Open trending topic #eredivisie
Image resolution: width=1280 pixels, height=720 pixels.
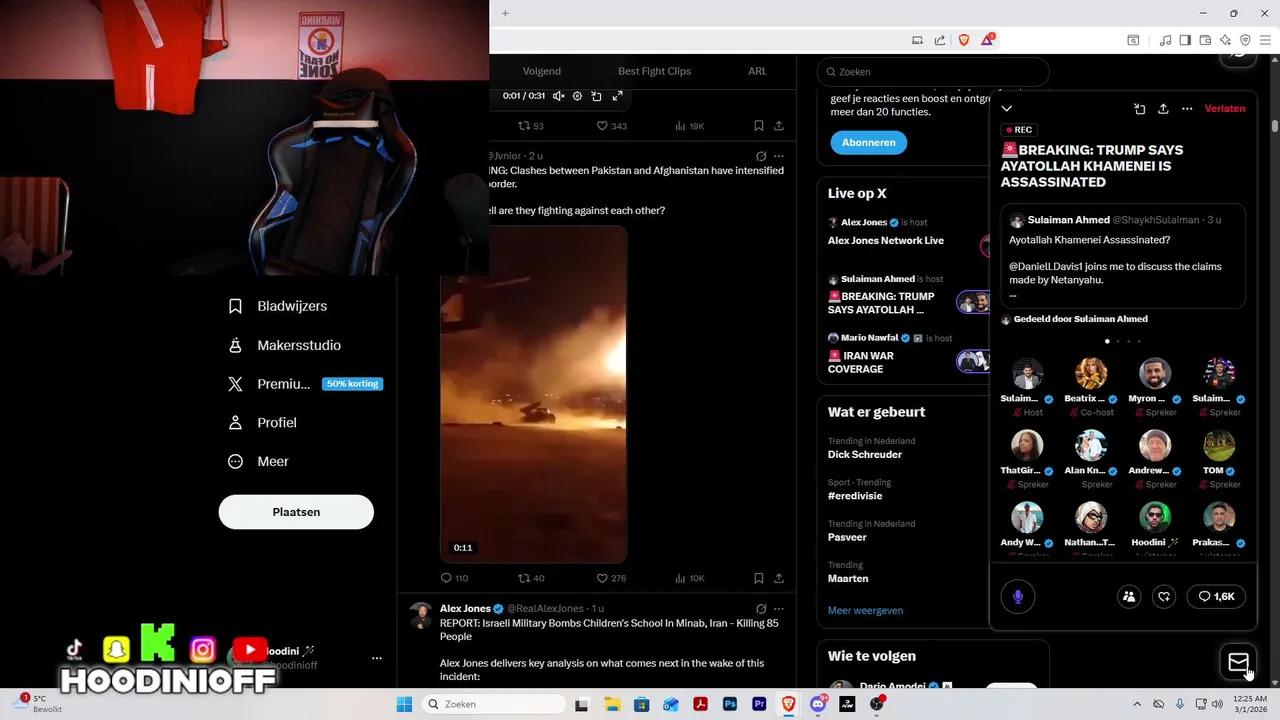(855, 496)
